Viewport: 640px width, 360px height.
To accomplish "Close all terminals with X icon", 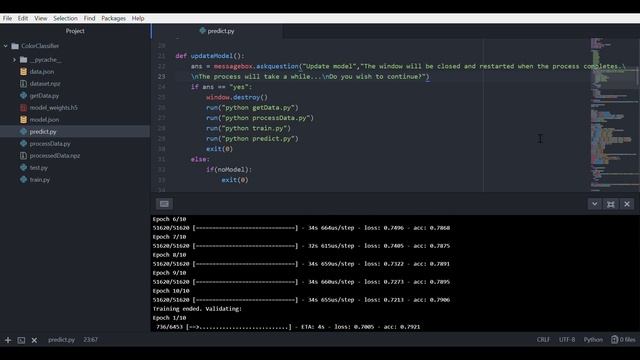I will pyautogui.click(x=34, y=340).
